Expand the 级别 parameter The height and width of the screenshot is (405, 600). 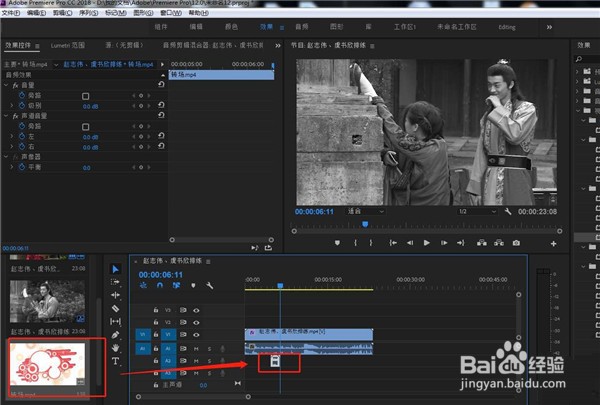11,105
